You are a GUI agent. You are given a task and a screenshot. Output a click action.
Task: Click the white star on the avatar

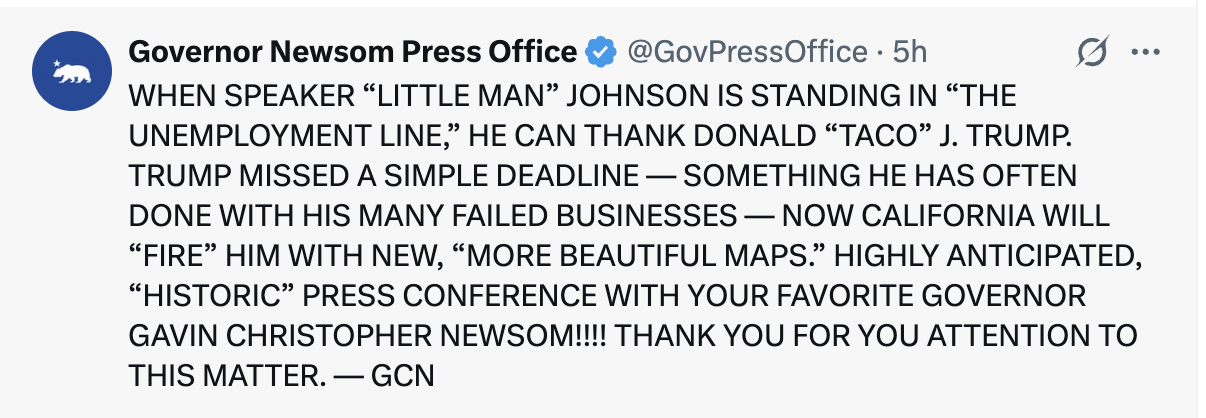tap(56, 62)
